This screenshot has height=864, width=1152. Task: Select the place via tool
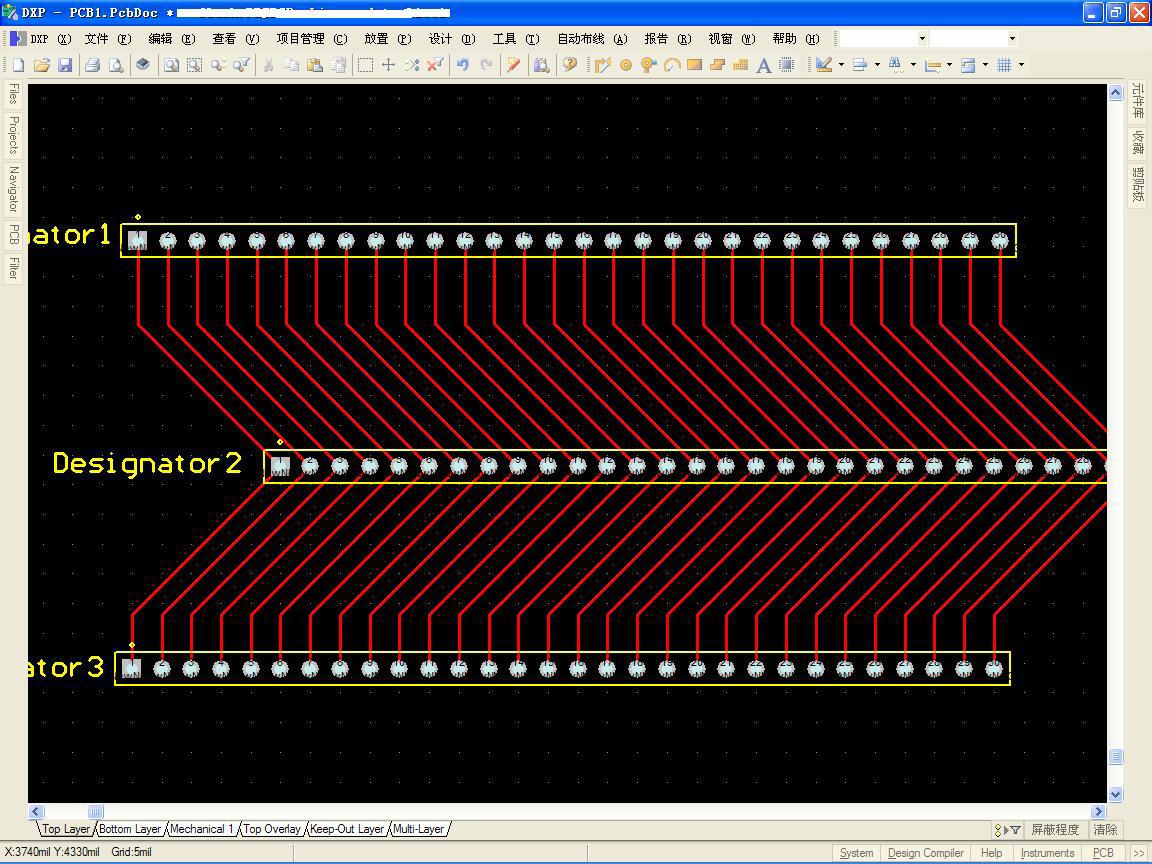pos(649,65)
